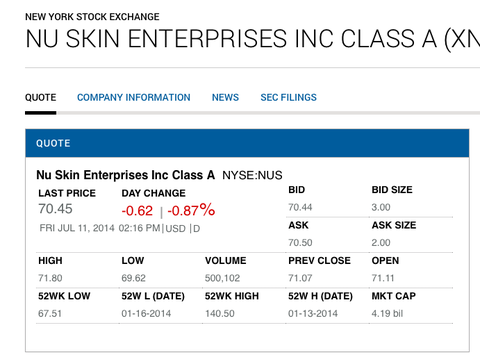
Task: Select the Quote tab
Action: pyautogui.click(x=41, y=97)
